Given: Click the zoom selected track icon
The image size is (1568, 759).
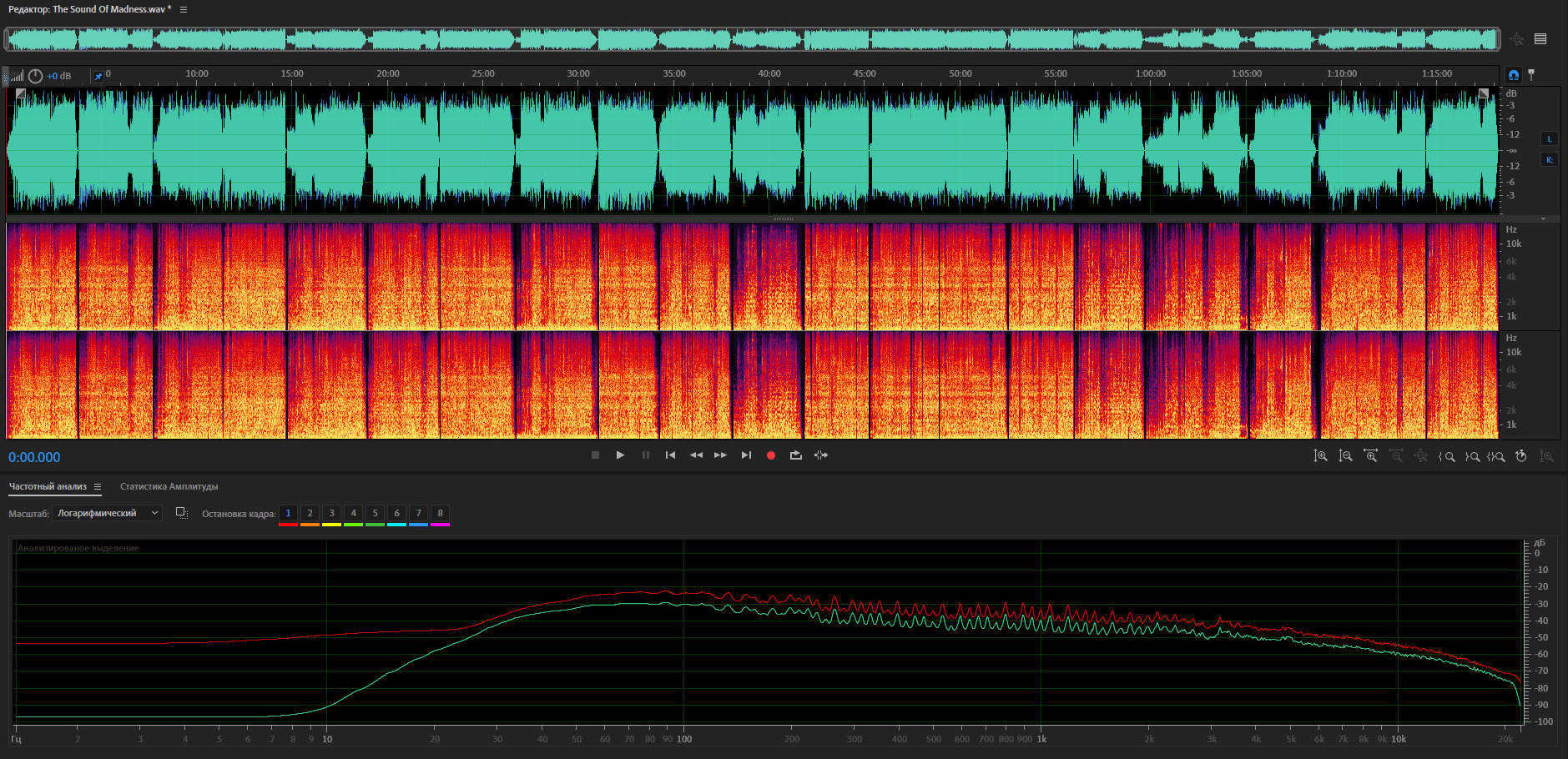Looking at the screenshot, I should [x=1546, y=455].
